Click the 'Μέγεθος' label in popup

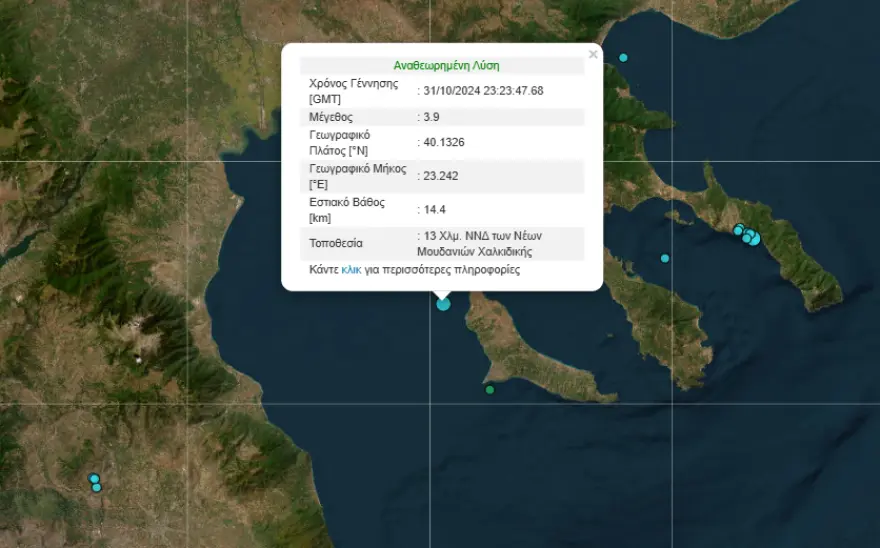[331, 117]
